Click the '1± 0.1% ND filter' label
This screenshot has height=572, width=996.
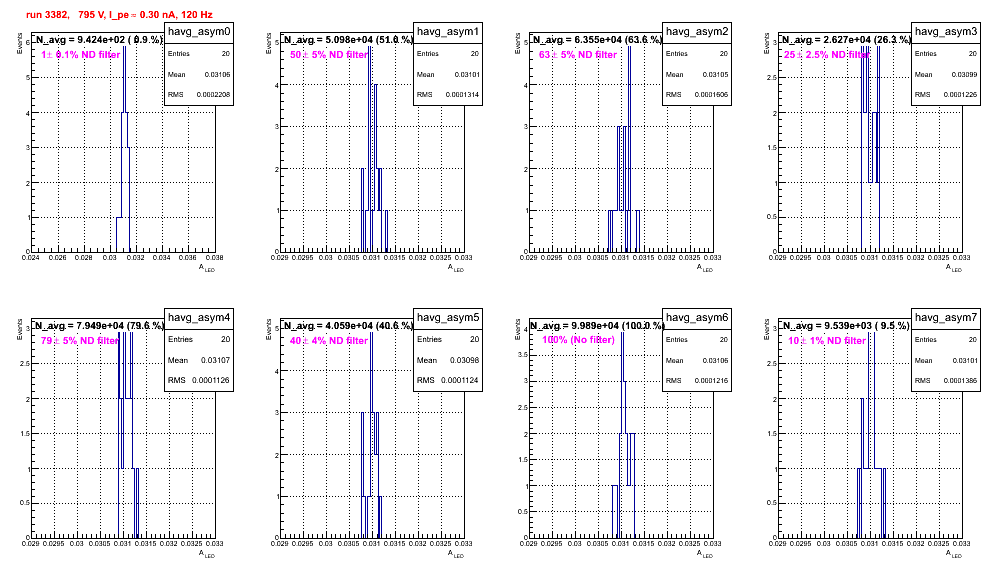tap(81, 55)
